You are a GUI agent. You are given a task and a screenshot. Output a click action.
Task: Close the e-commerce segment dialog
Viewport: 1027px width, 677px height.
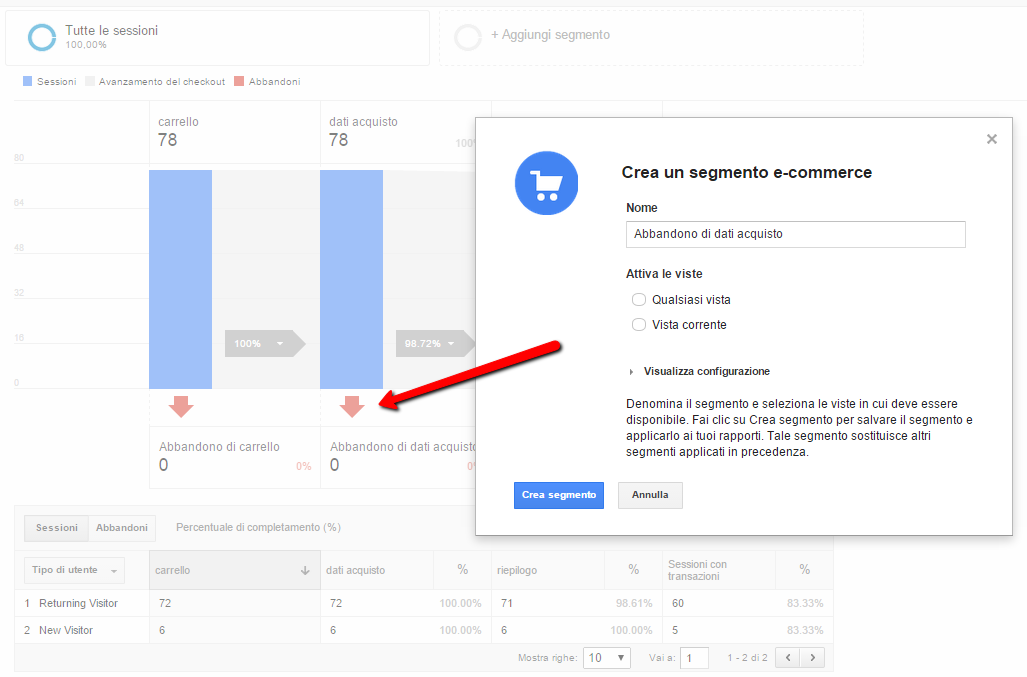[x=991, y=139]
